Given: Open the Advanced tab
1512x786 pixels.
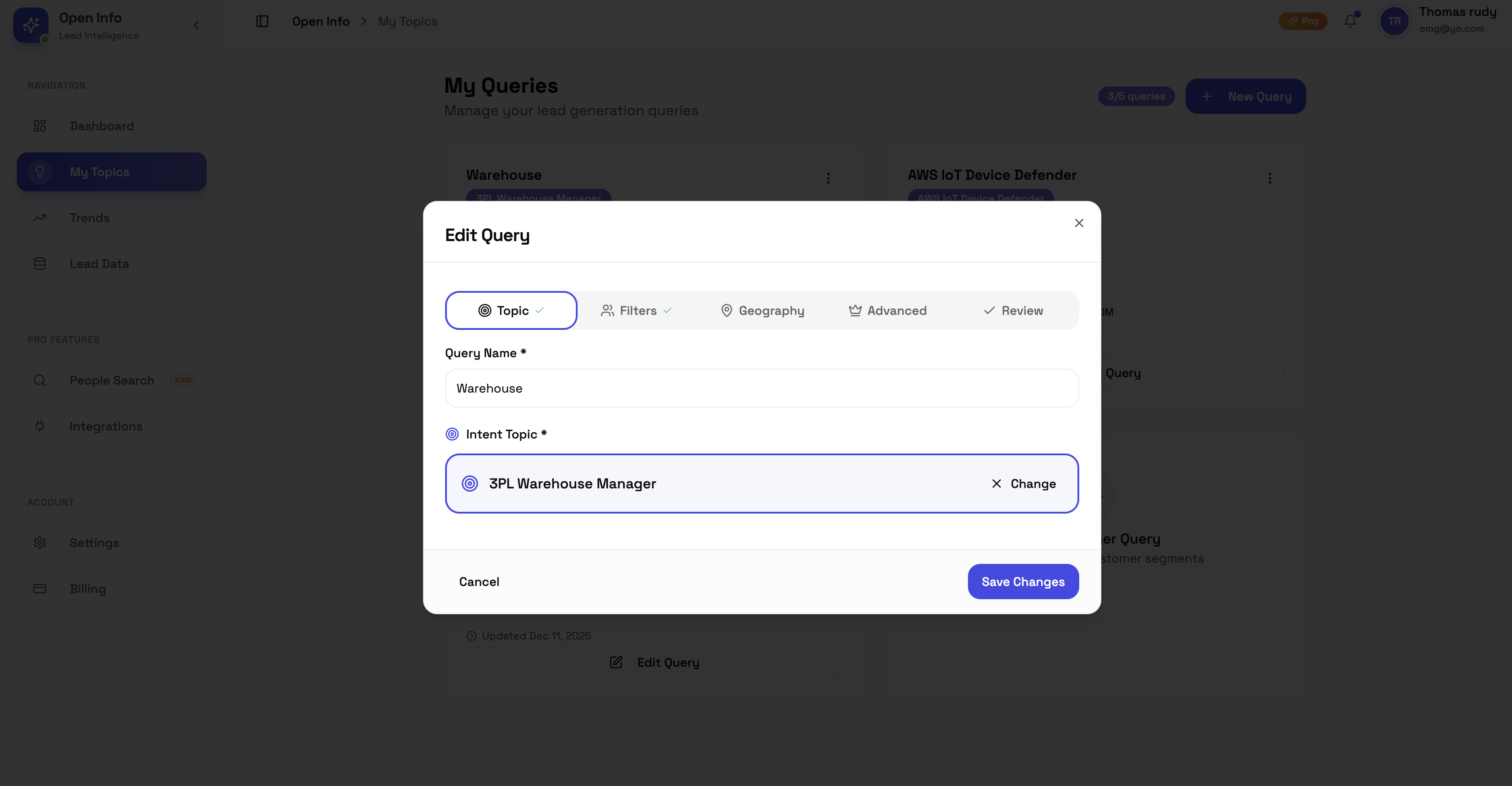Looking at the screenshot, I should pyautogui.click(x=888, y=310).
